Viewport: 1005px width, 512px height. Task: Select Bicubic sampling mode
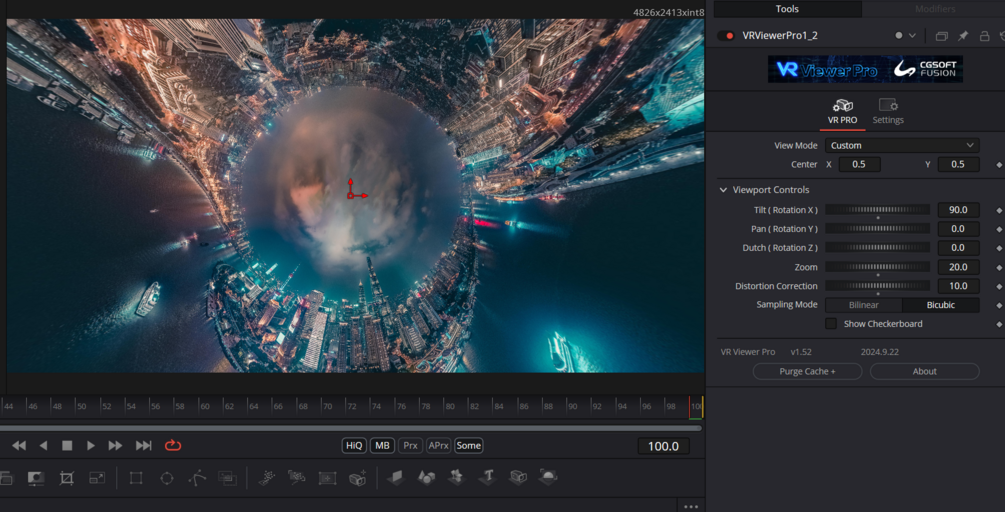coord(940,305)
